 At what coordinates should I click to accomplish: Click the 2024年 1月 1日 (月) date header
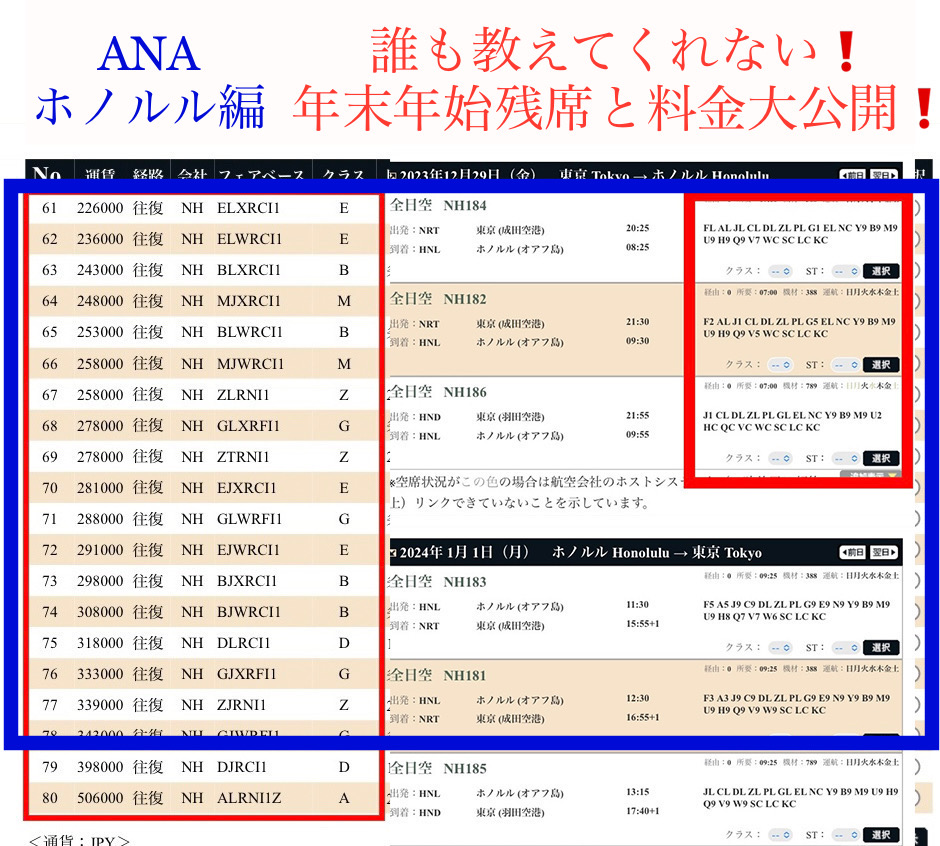tap(464, 552)
